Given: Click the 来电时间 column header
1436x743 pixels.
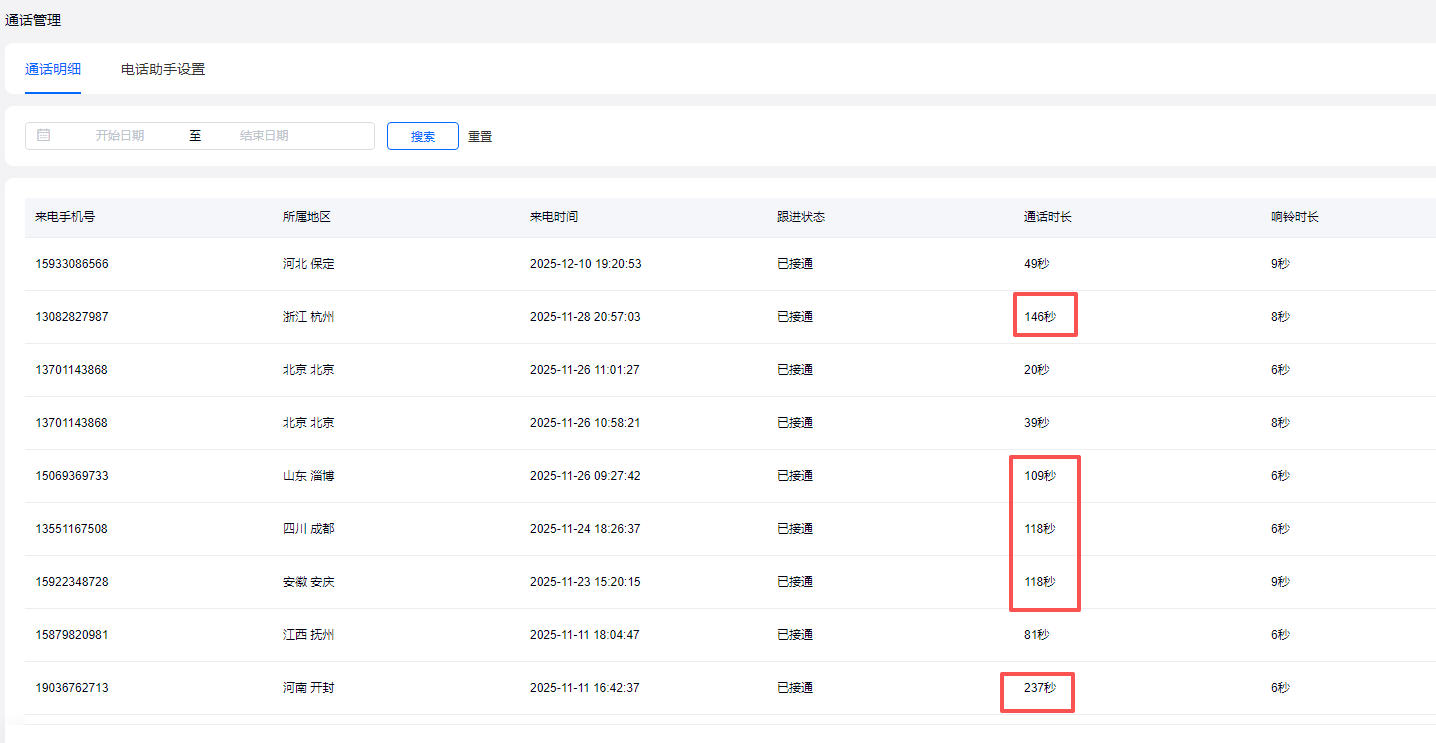Looking at the screenshot, I should 554,217.
